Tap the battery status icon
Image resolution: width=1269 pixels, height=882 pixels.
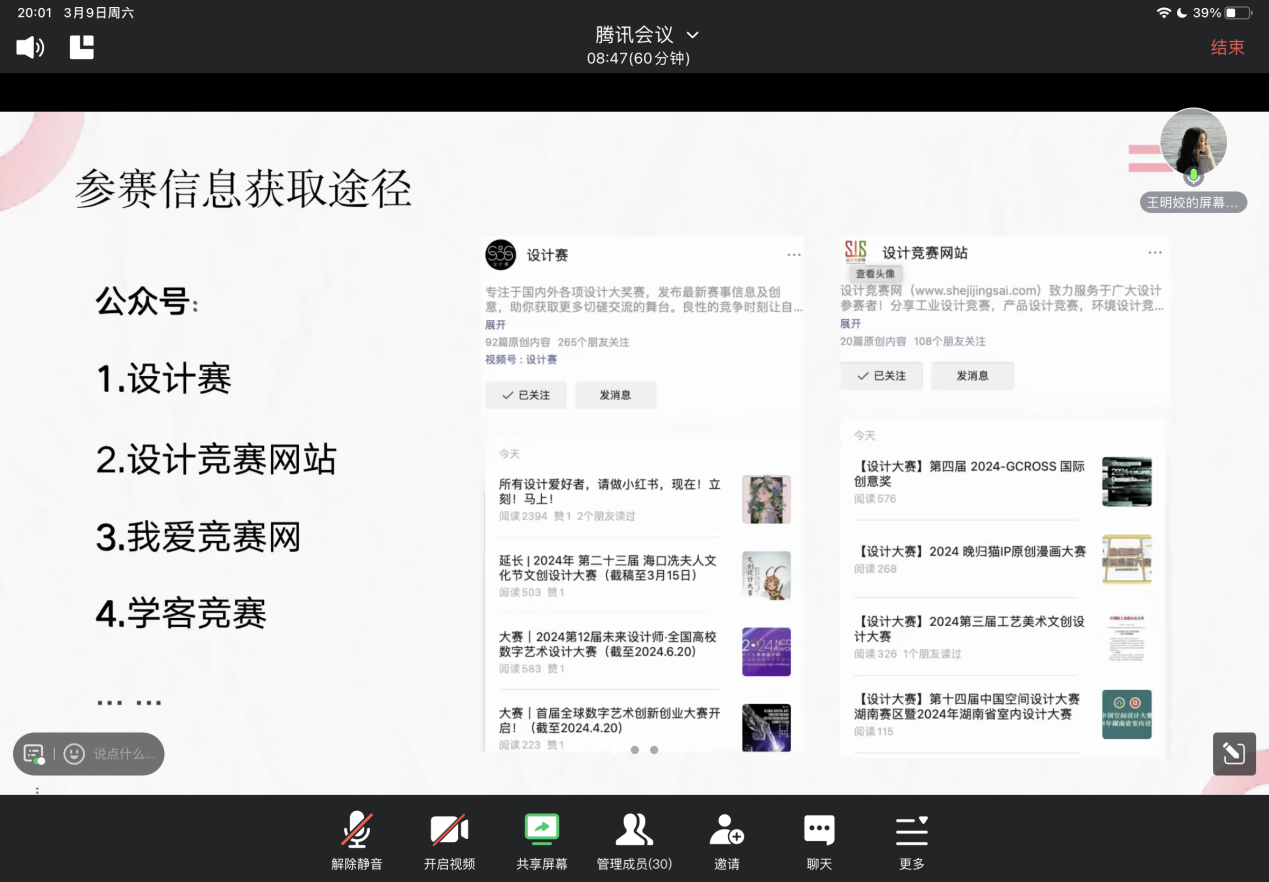click(1238, 13)
